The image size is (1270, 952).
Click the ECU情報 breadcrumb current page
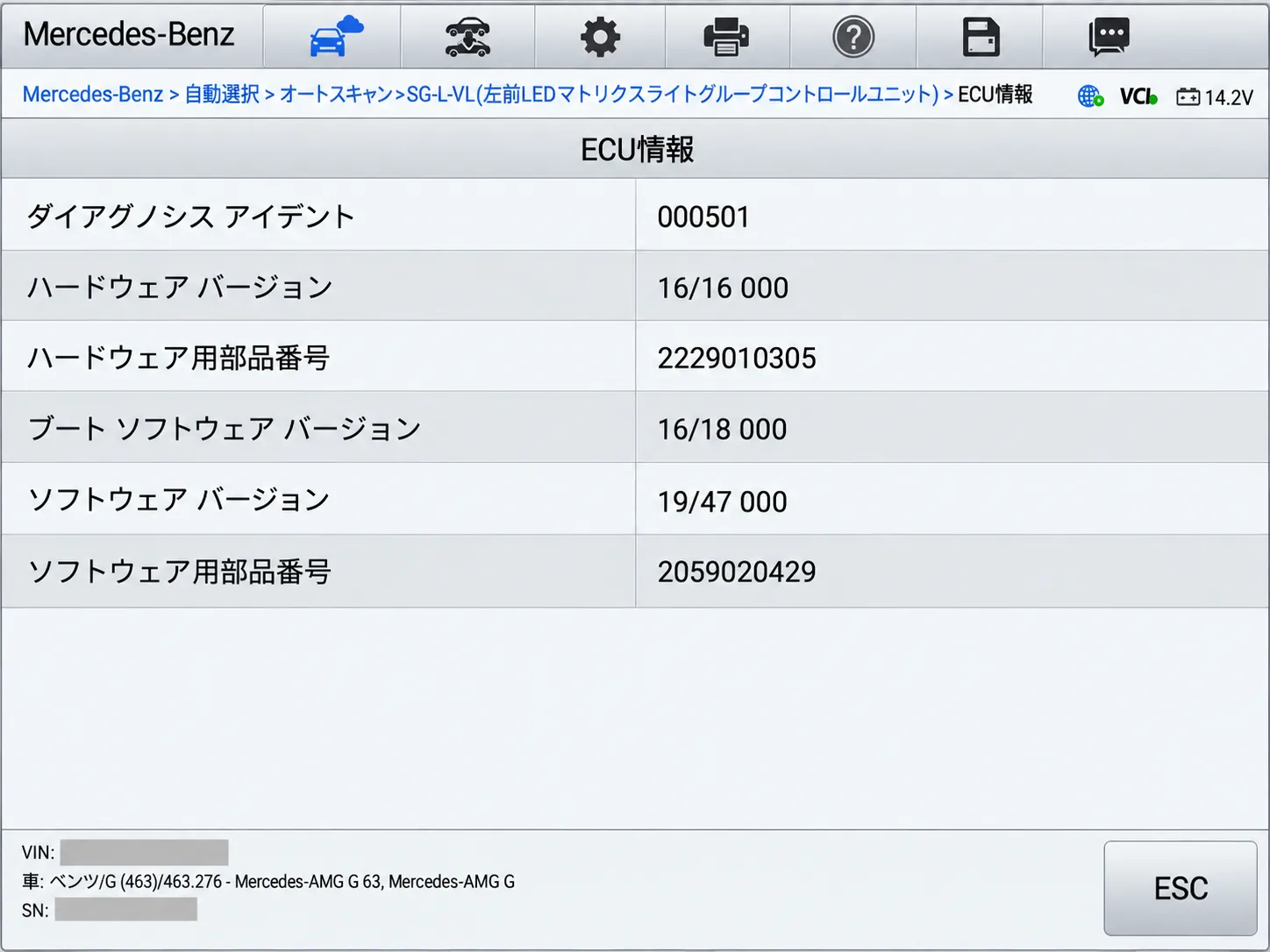point(995,95)
